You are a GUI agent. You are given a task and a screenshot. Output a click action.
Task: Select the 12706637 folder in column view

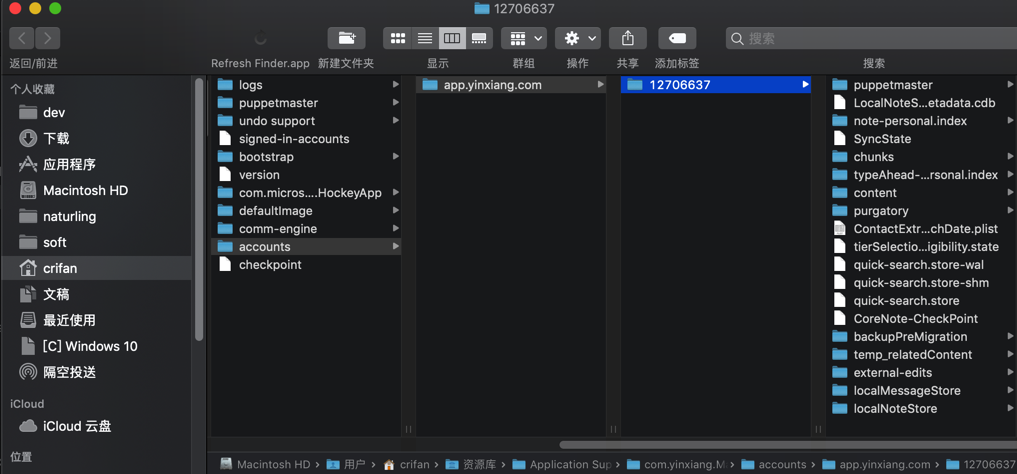coord(716,85)
